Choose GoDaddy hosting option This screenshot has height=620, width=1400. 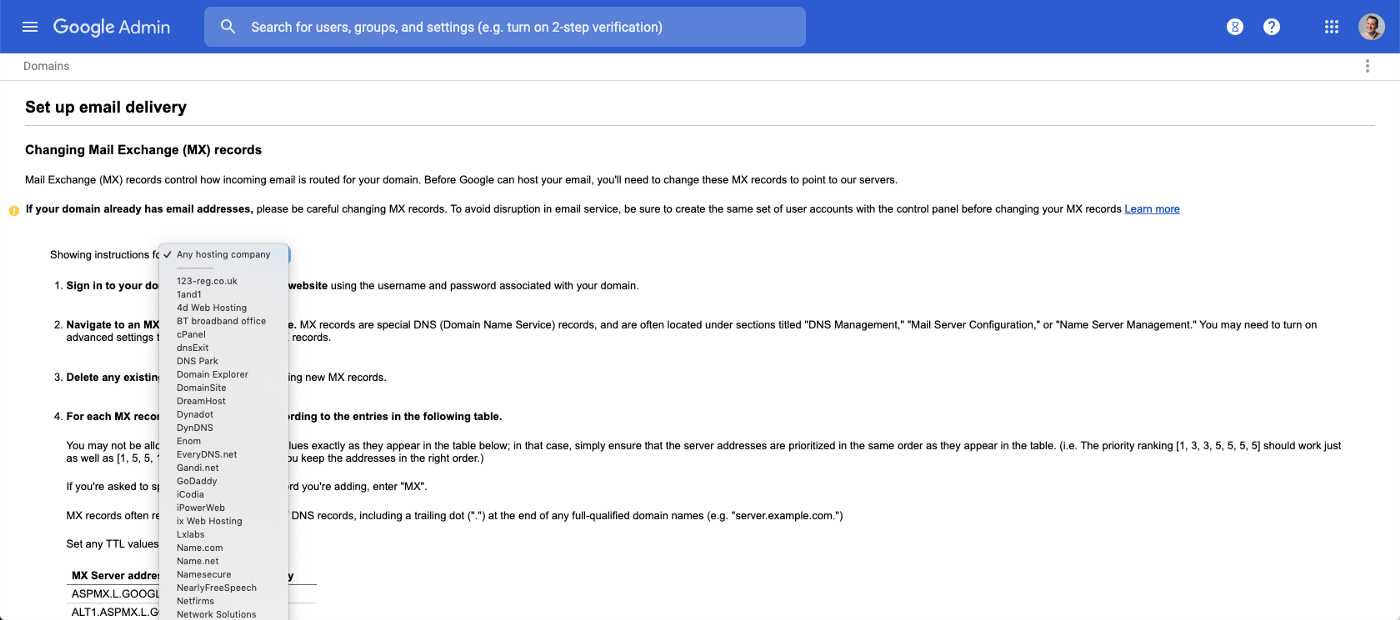pos(197,481)
